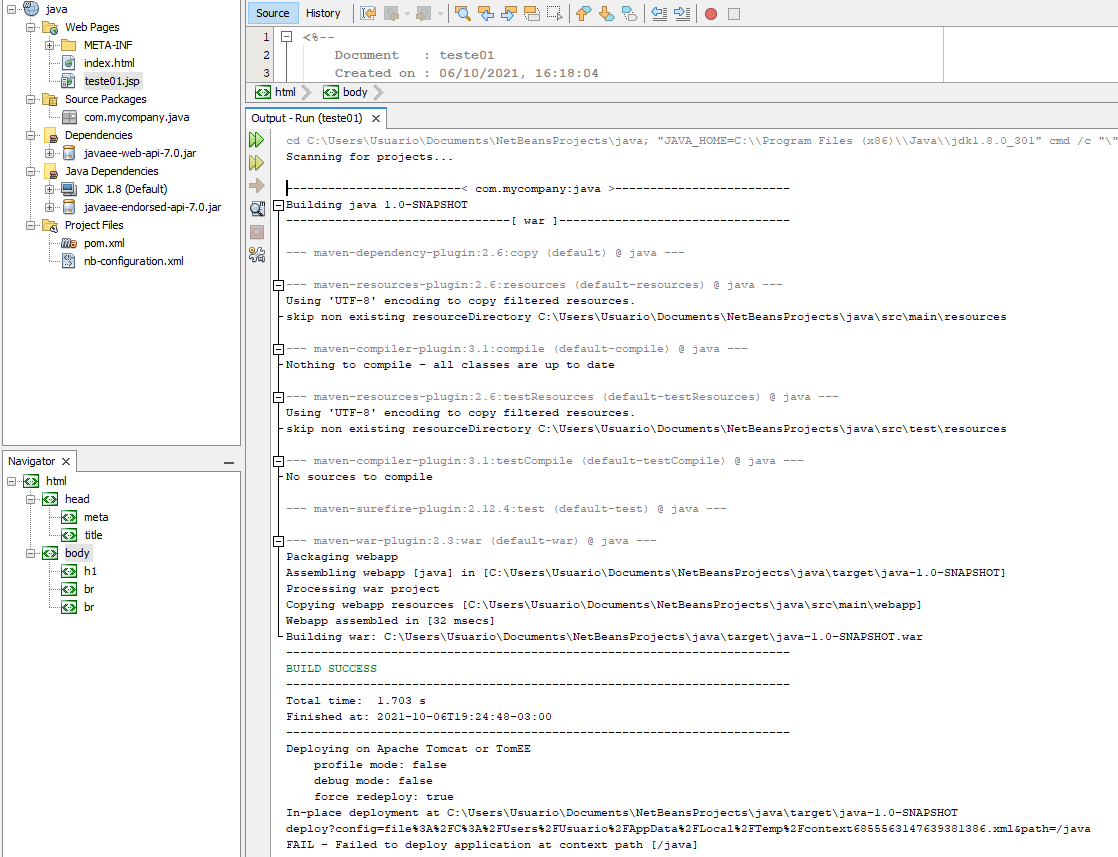1118x857 pixels.
Task: Select javaee-endorsed-api-7.0.jar item
Action: coord(153,207)
